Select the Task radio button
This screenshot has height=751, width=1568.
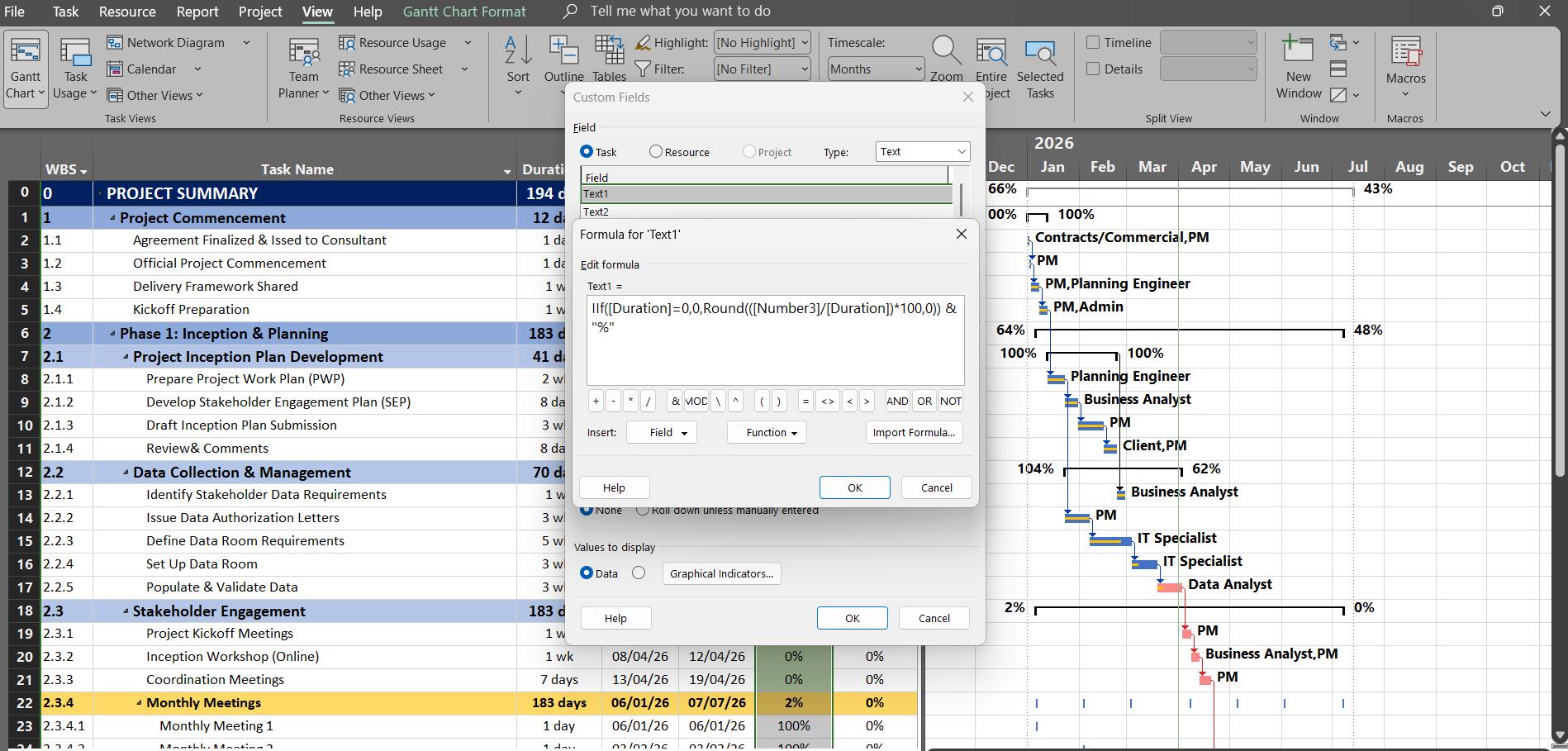coord(587,151)
